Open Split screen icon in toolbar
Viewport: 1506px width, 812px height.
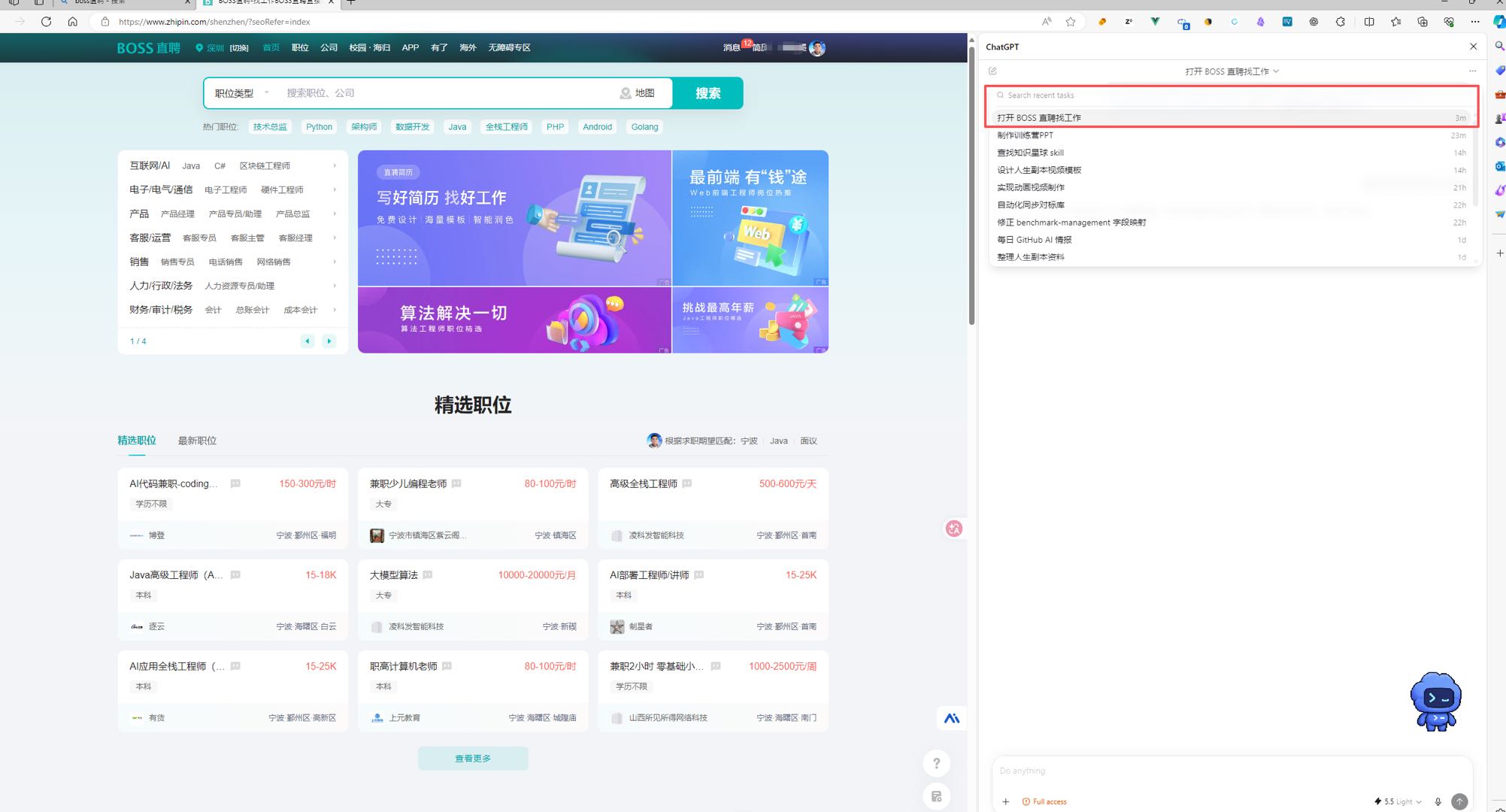click(1369, 22)
